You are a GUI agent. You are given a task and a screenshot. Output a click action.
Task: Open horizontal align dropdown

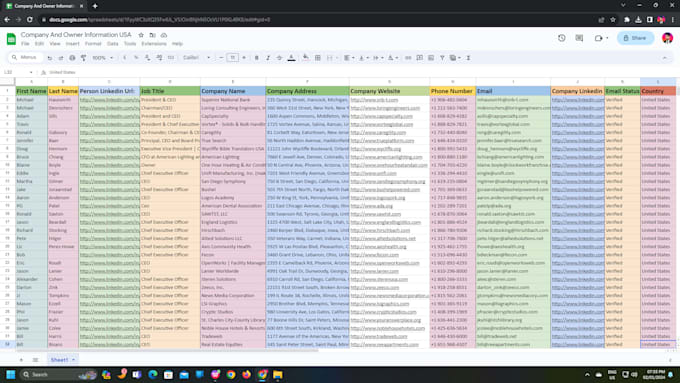[349, 58]
